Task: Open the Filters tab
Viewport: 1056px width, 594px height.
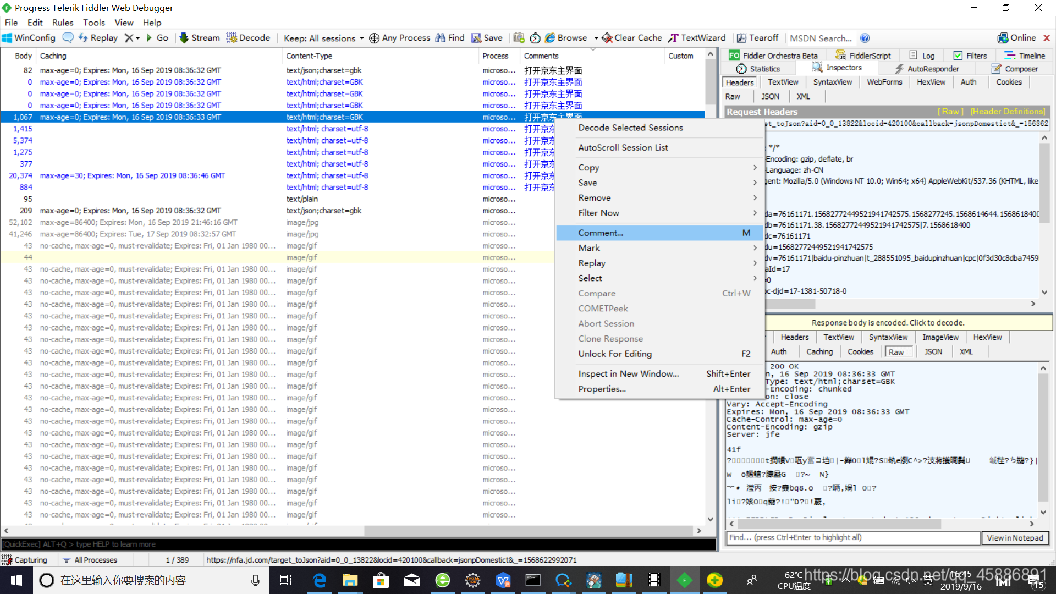Action: (x=970, y=55)
